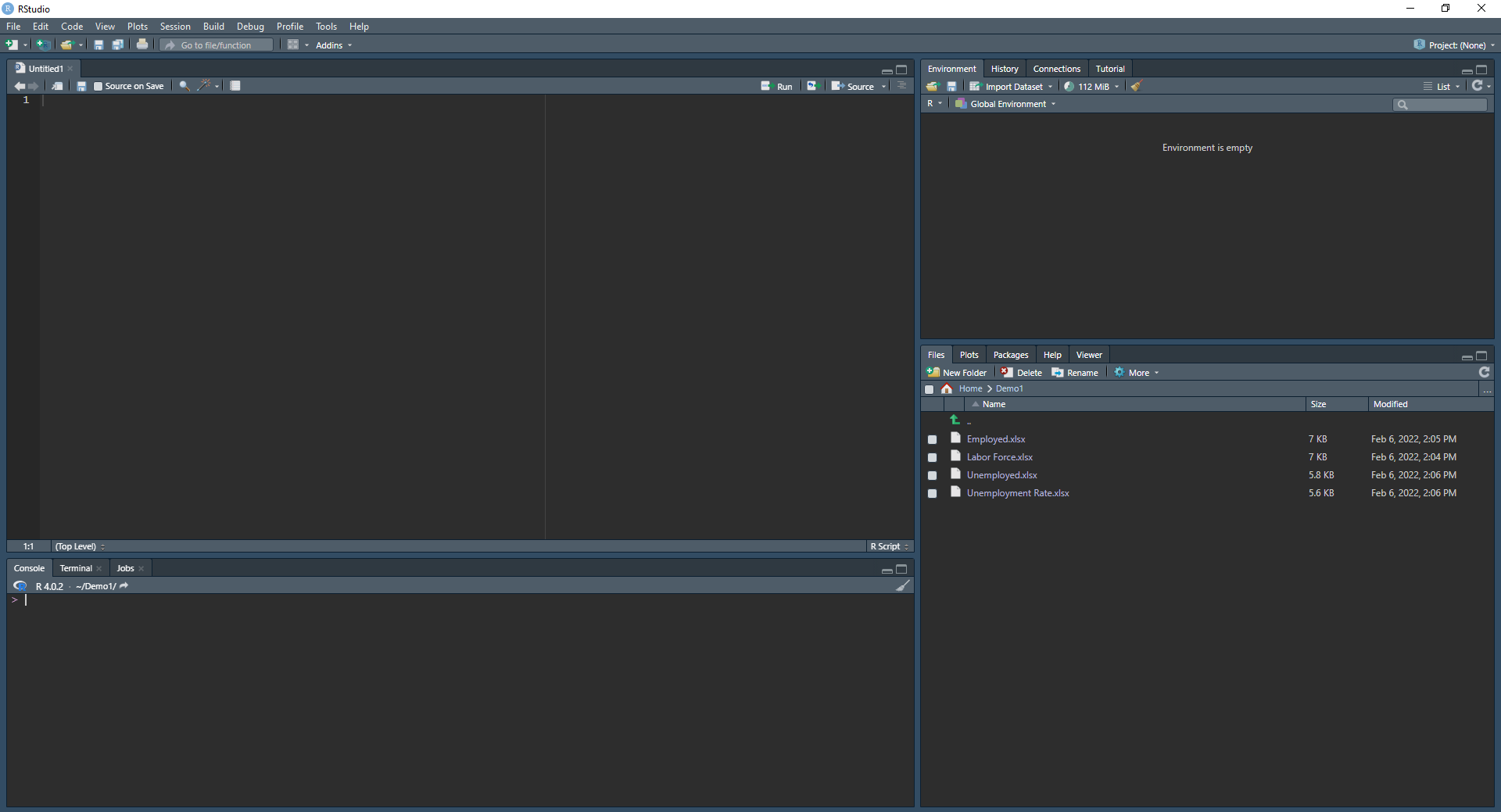Open the Addins dropdown
This screenshot has height=812, width=1501.
coord(334,45)
